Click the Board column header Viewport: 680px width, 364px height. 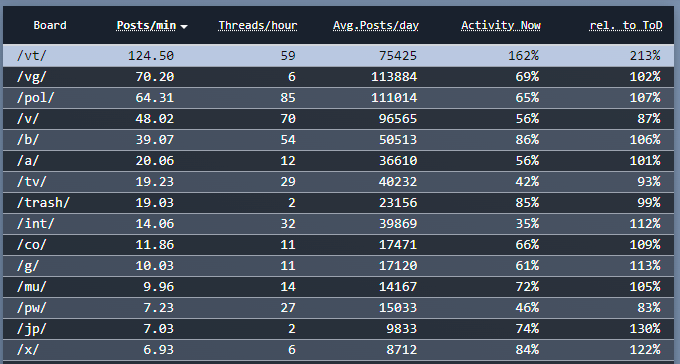tap(50, 25)
